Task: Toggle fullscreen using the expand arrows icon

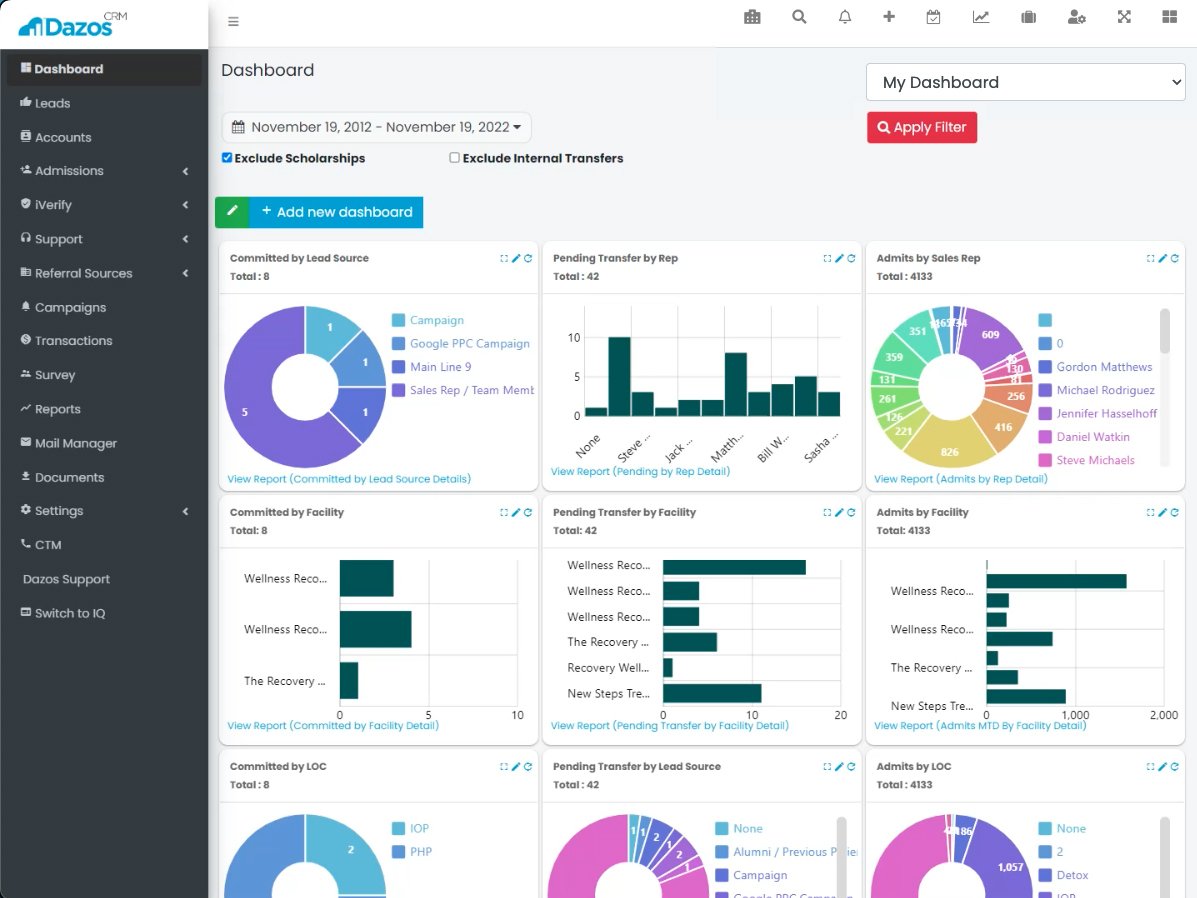Action: [x=1124, y=17]
